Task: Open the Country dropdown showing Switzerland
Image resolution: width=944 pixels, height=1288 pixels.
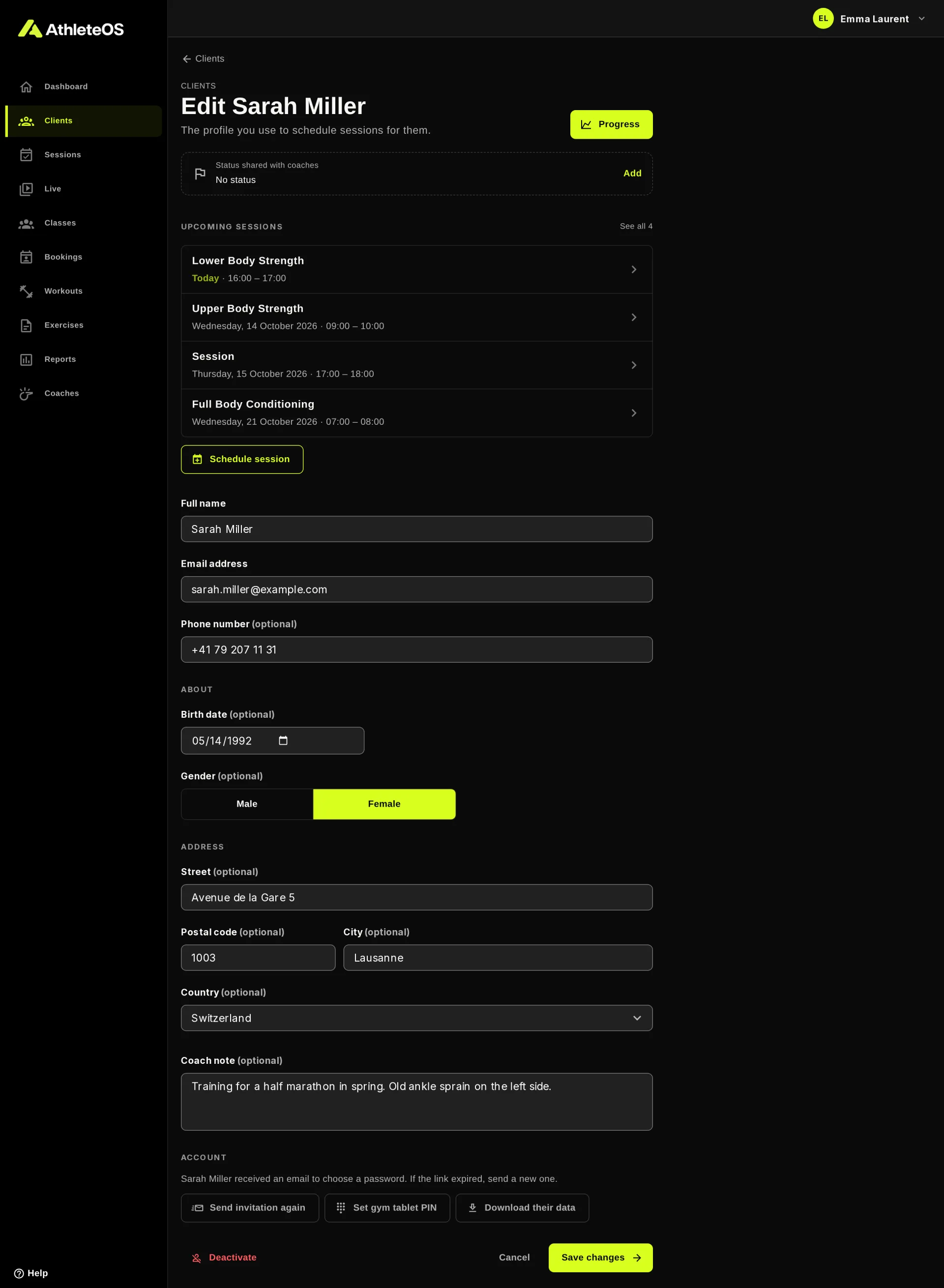Action: pyautogui.click(x=416, y=1018)
